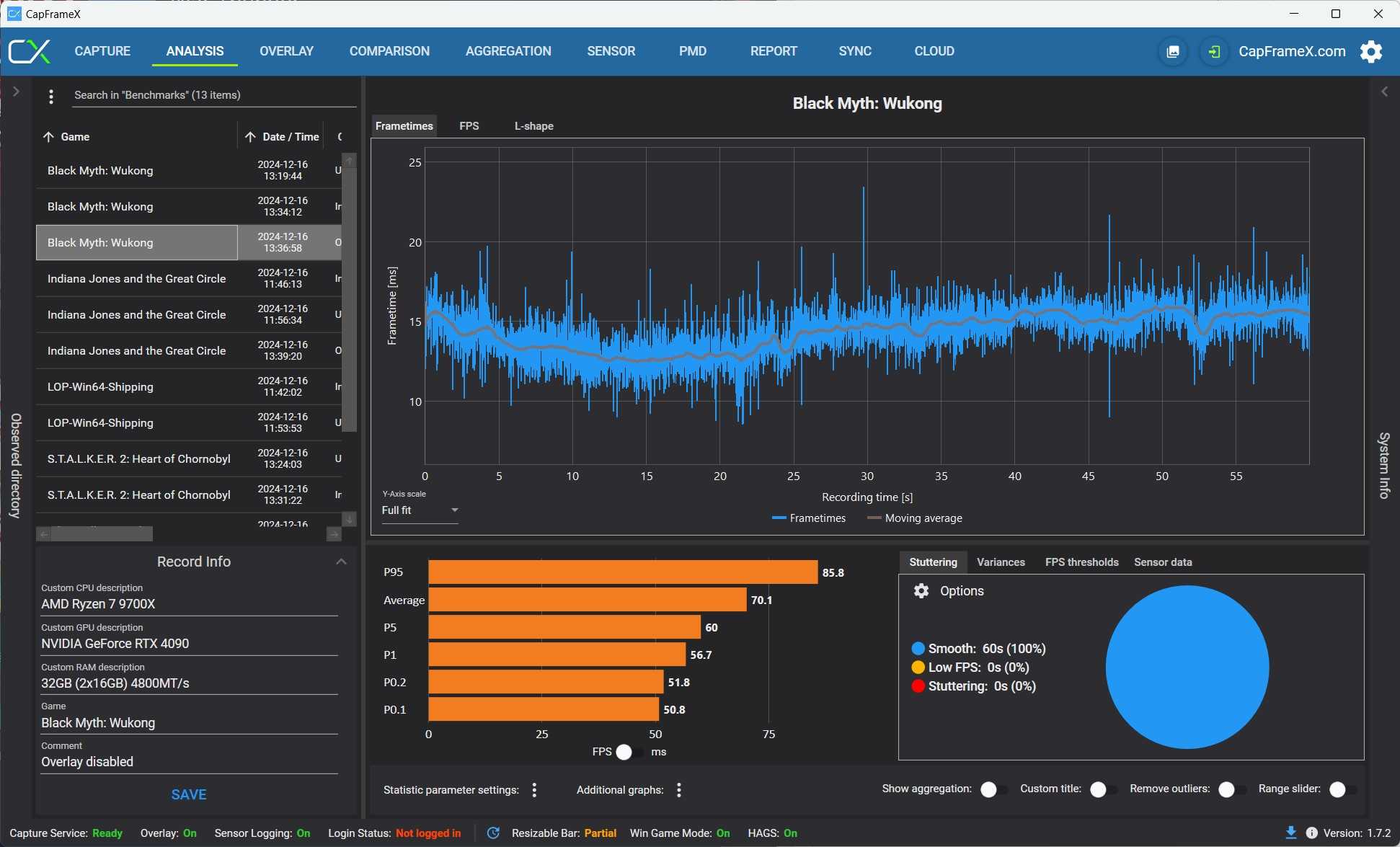Collapse the System Info side panel
The image size is (1400, 847).
click(x=1384, y=92)
